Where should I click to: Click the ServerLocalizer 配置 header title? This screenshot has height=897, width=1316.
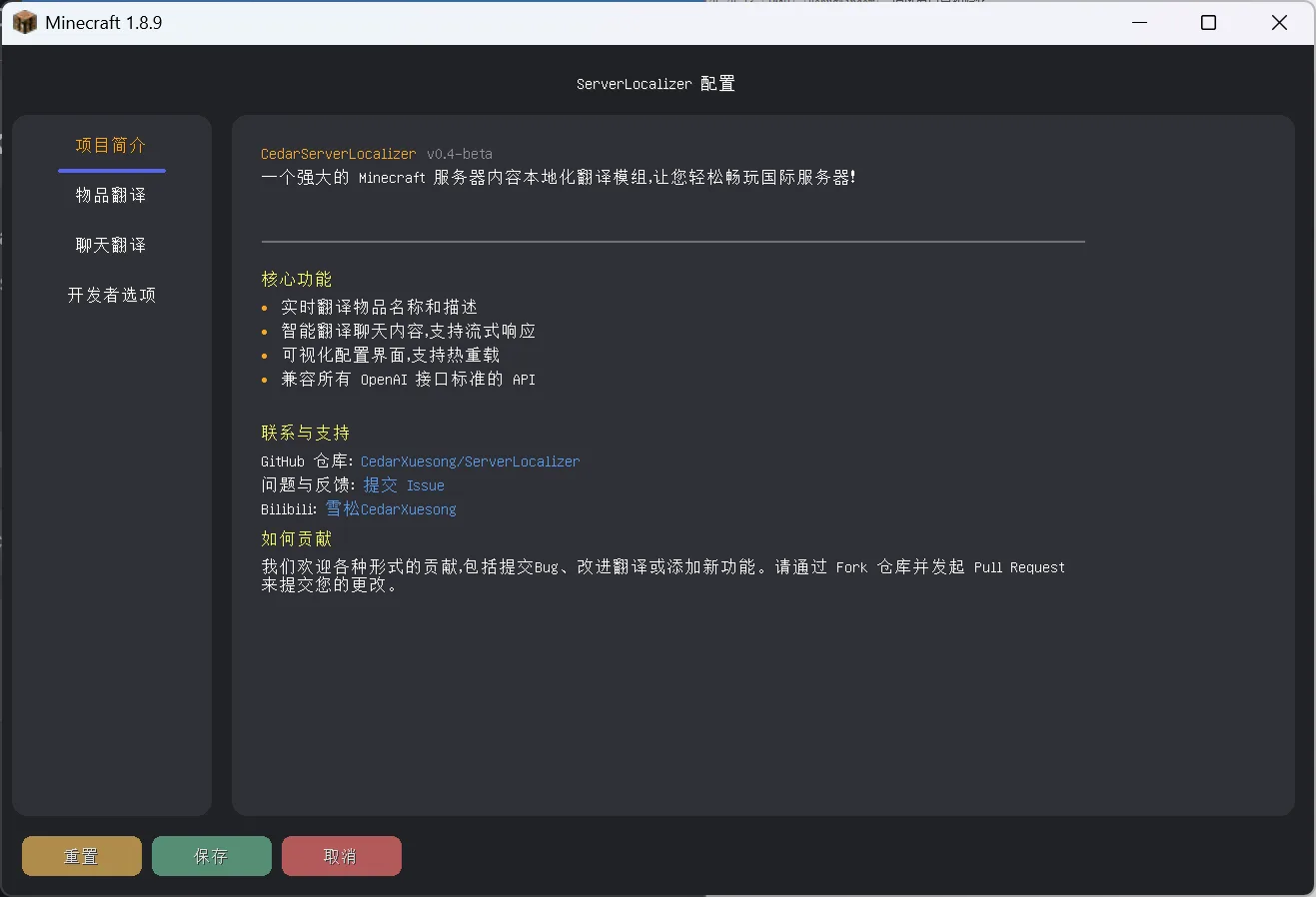click(x=656, y=84)
